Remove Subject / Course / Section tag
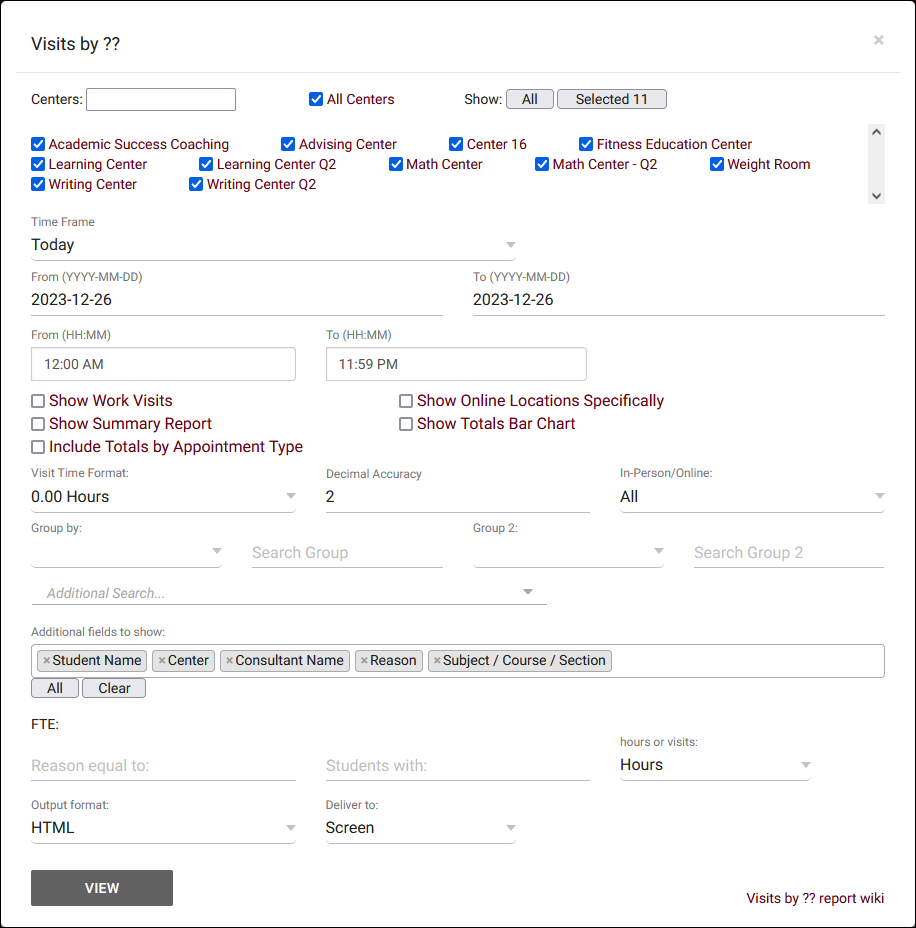The width and height of the screenshot is (916, 928). [x=437, y=661]
